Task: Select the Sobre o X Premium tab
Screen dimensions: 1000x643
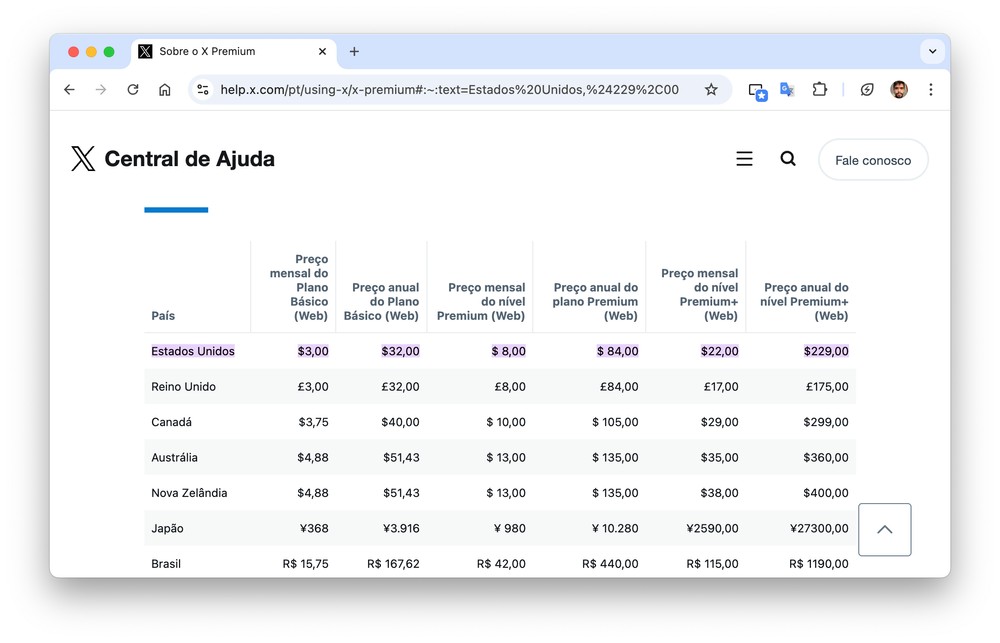Action: (233, 52)
